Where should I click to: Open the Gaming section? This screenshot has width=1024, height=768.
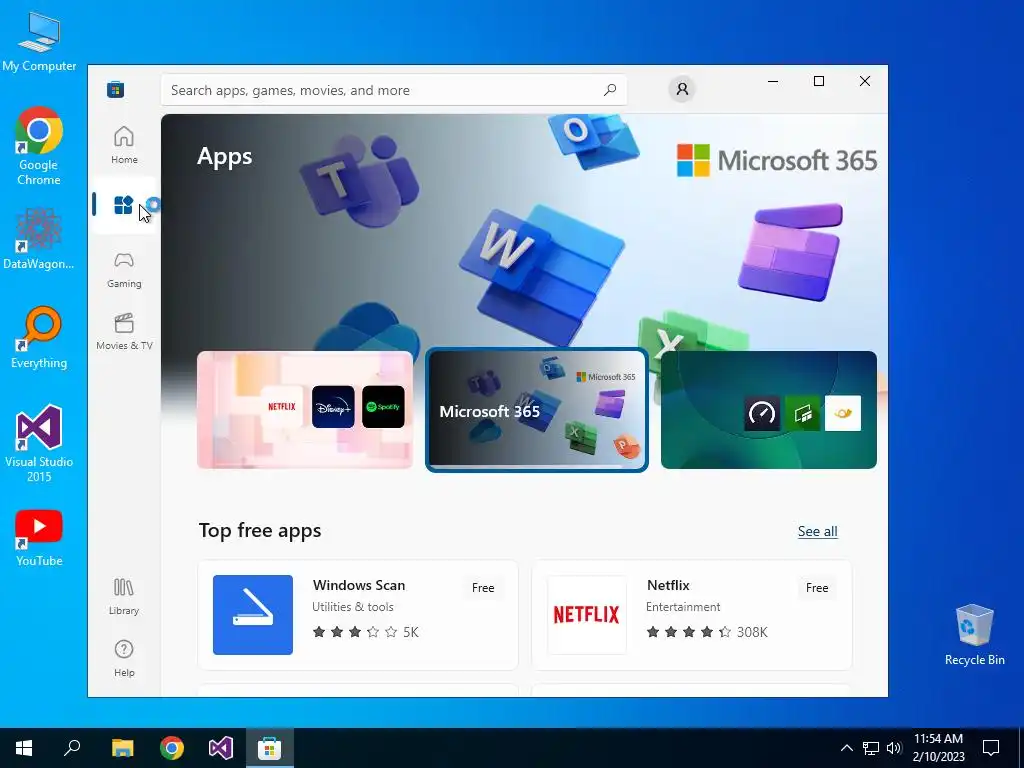[x=124, y=270]
